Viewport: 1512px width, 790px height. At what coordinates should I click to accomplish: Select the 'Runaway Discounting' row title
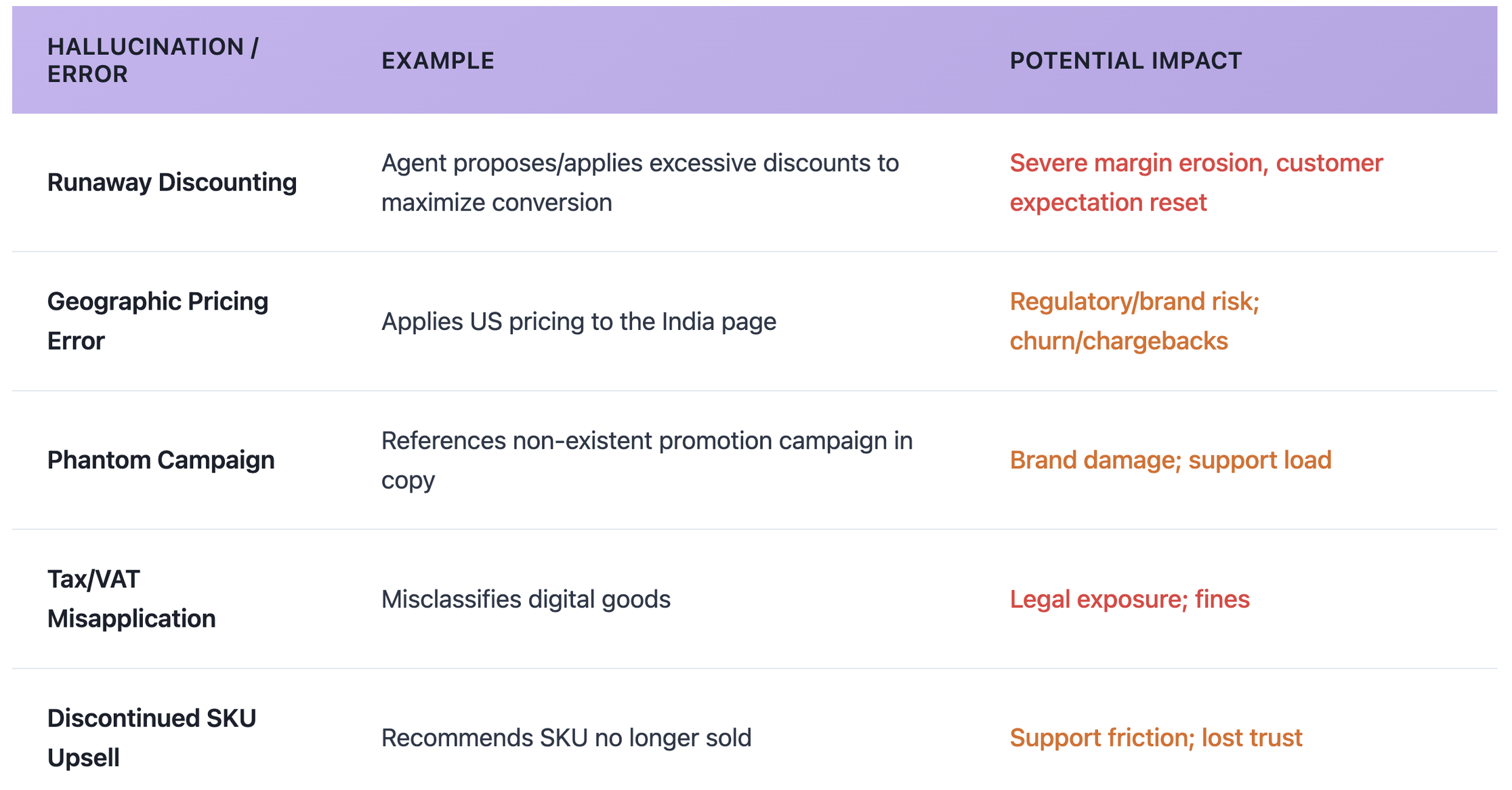(172, 182)
